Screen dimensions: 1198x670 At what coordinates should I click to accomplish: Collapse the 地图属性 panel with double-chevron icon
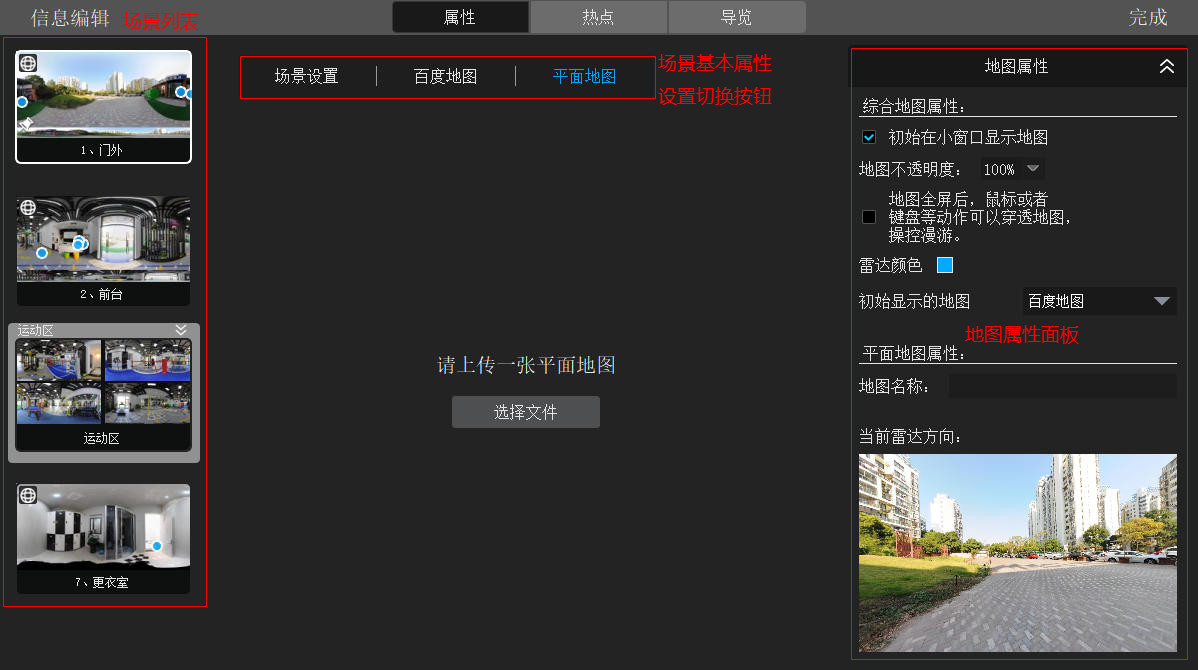1166,66
